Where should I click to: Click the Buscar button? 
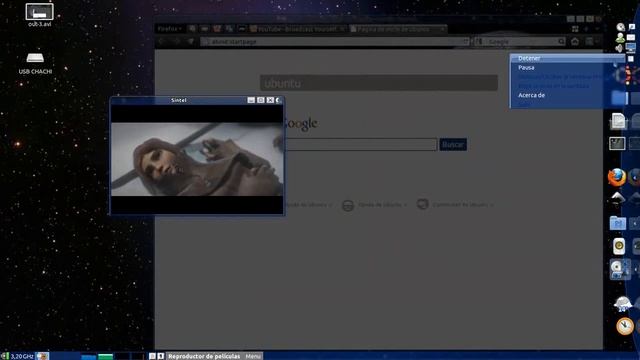[x=453, y=144]
